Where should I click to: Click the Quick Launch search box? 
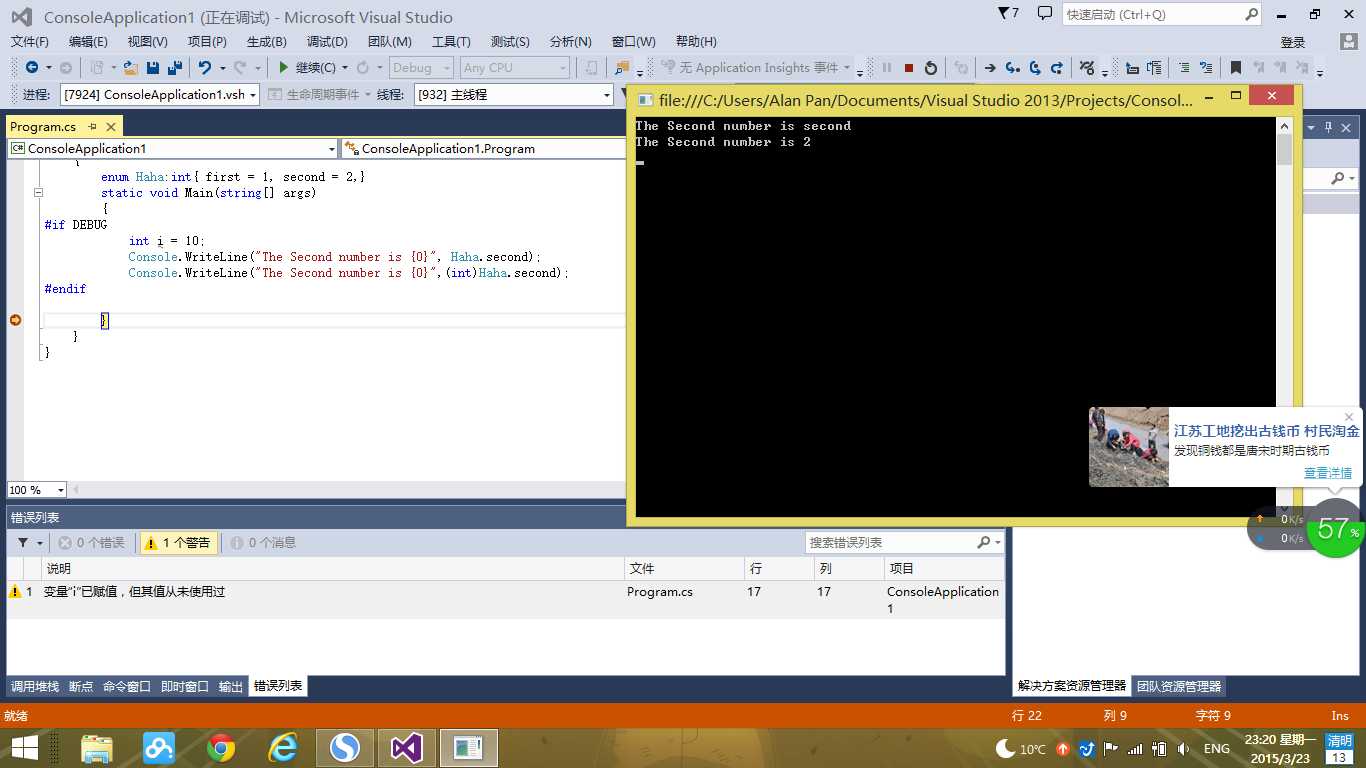(1161, 15)
